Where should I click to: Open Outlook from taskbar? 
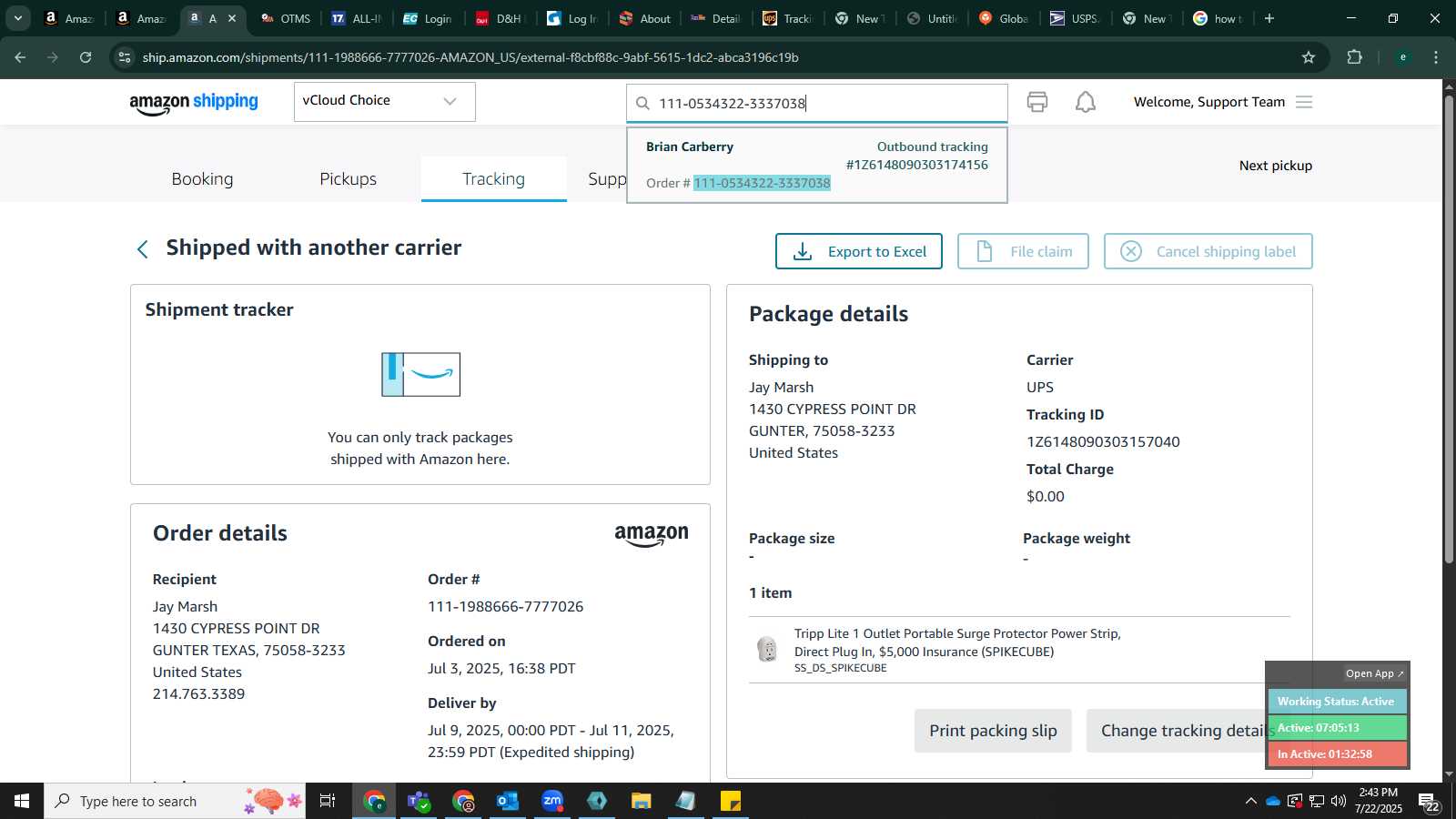[508, 801]
